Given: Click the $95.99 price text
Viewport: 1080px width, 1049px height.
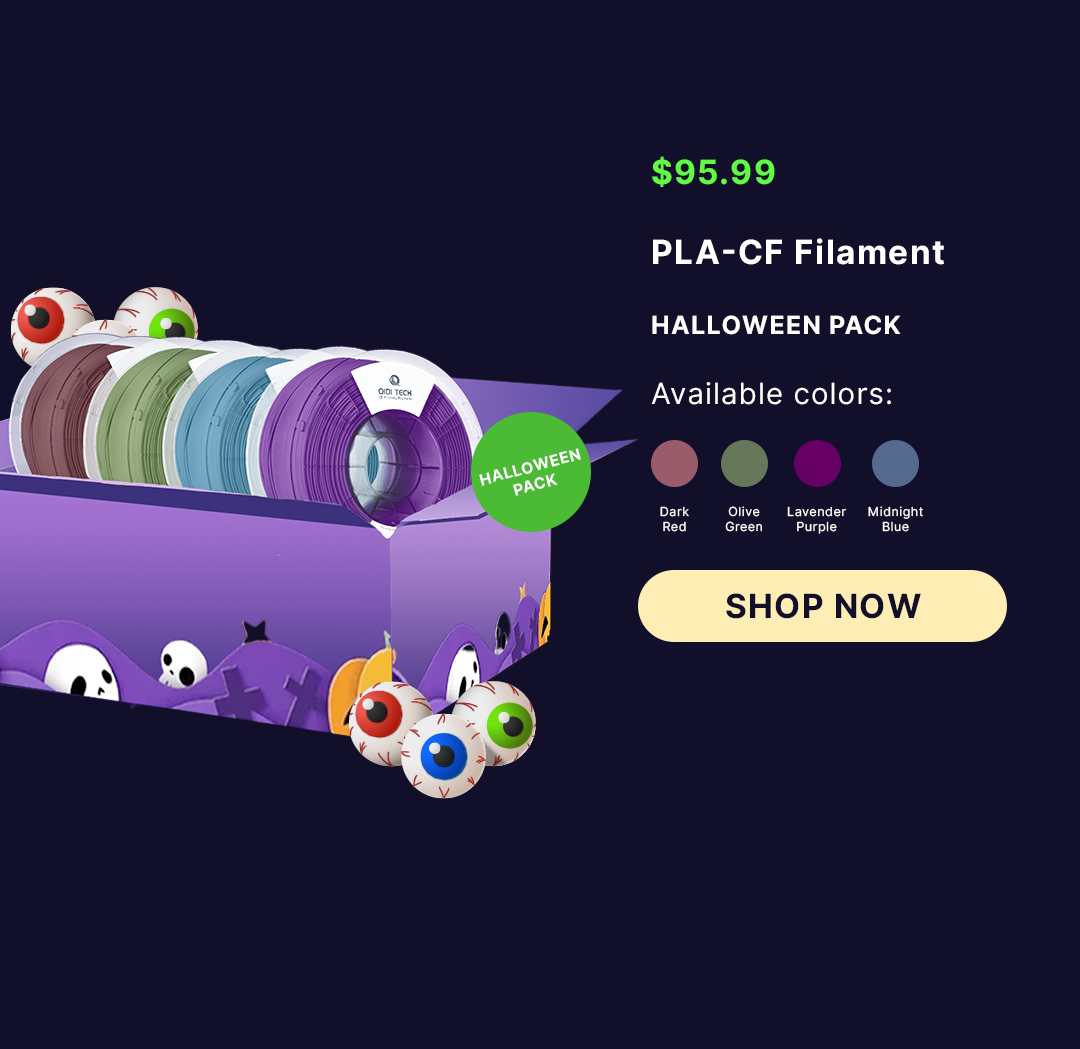Looking at the screenshot, I should [713, 172].
